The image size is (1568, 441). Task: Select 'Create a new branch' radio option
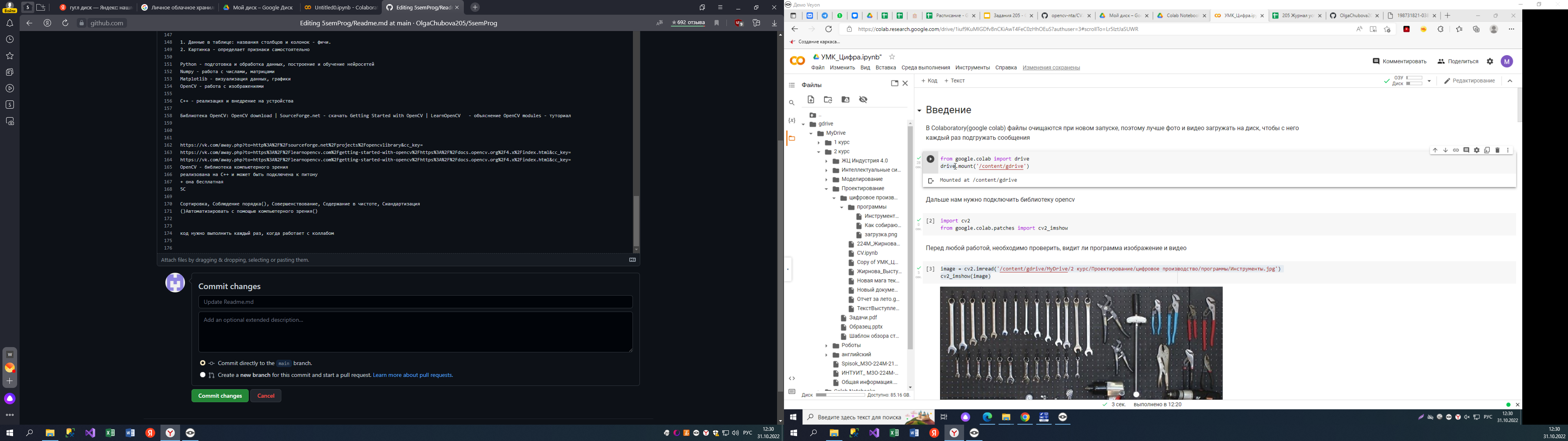(x=203, y=375)
